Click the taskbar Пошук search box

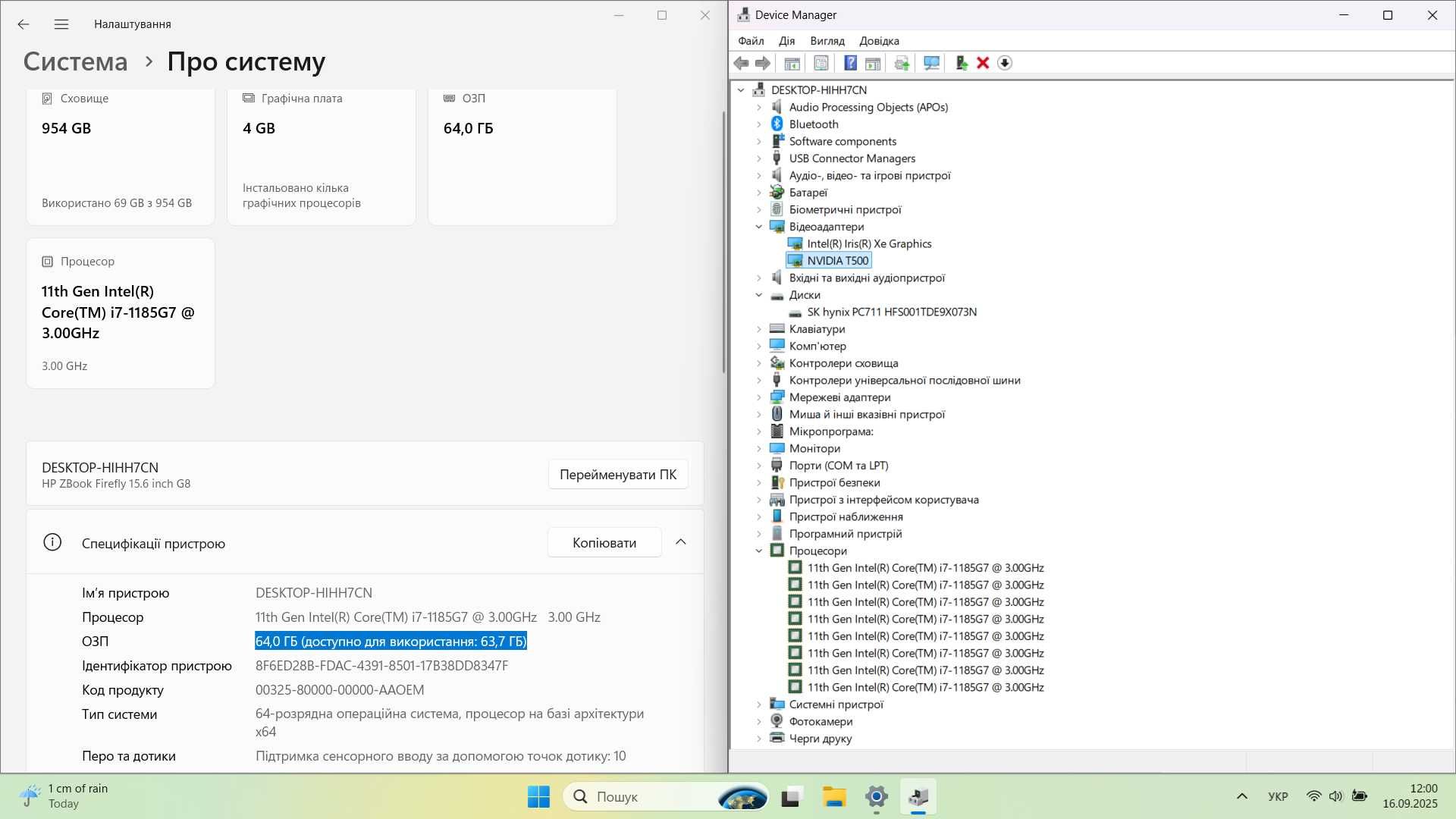666,797
